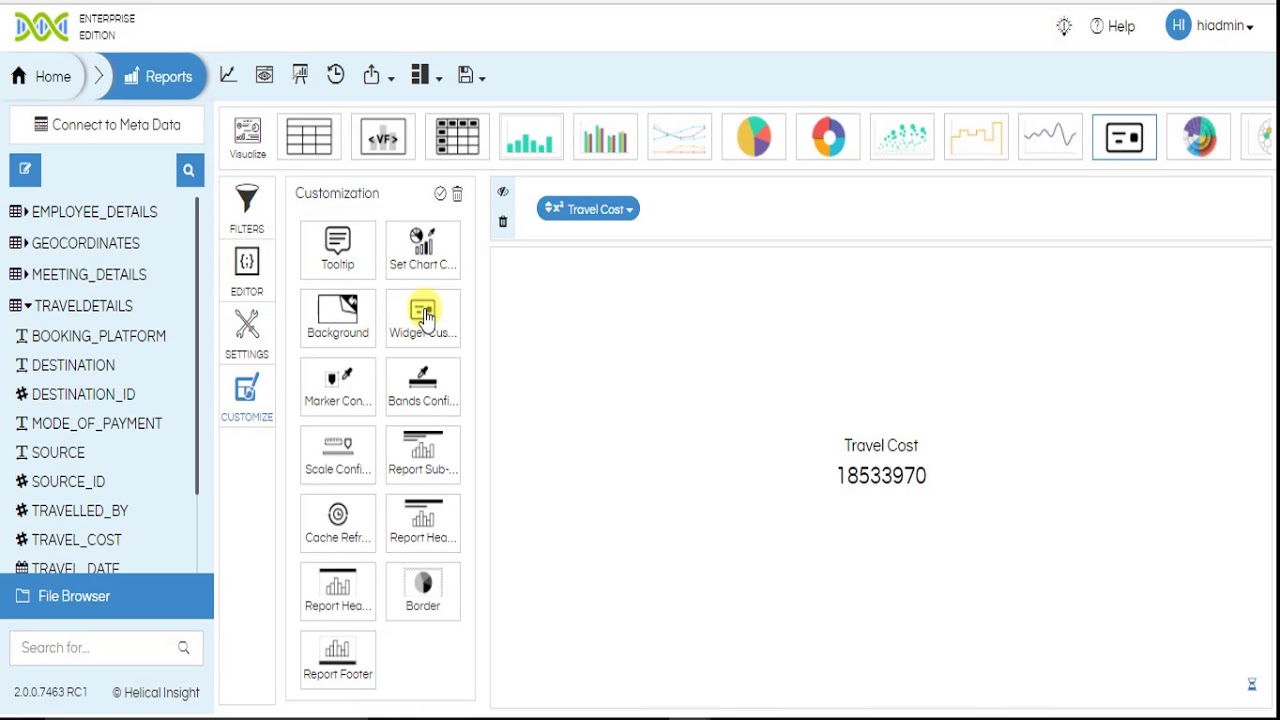Open the Background customization option
Viewport: 1280px width, 720px height.
[338, 317]
